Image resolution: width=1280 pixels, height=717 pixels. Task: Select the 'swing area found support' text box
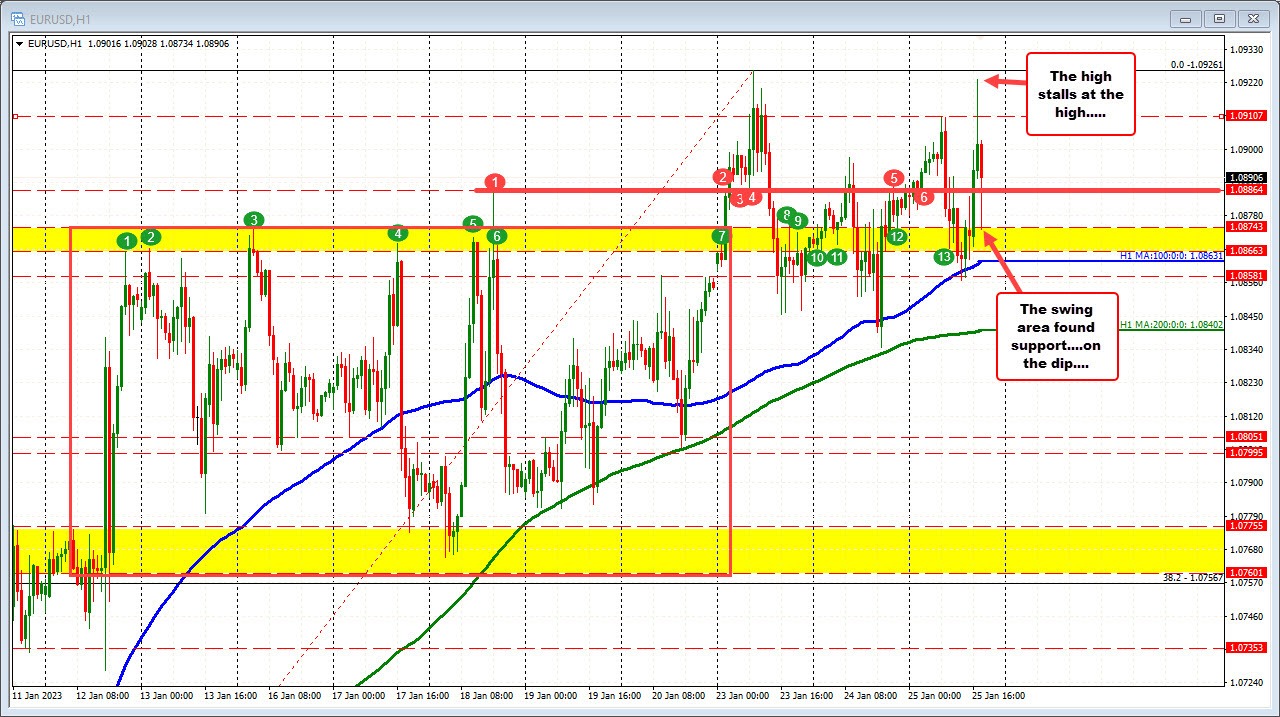[1057, 335]
